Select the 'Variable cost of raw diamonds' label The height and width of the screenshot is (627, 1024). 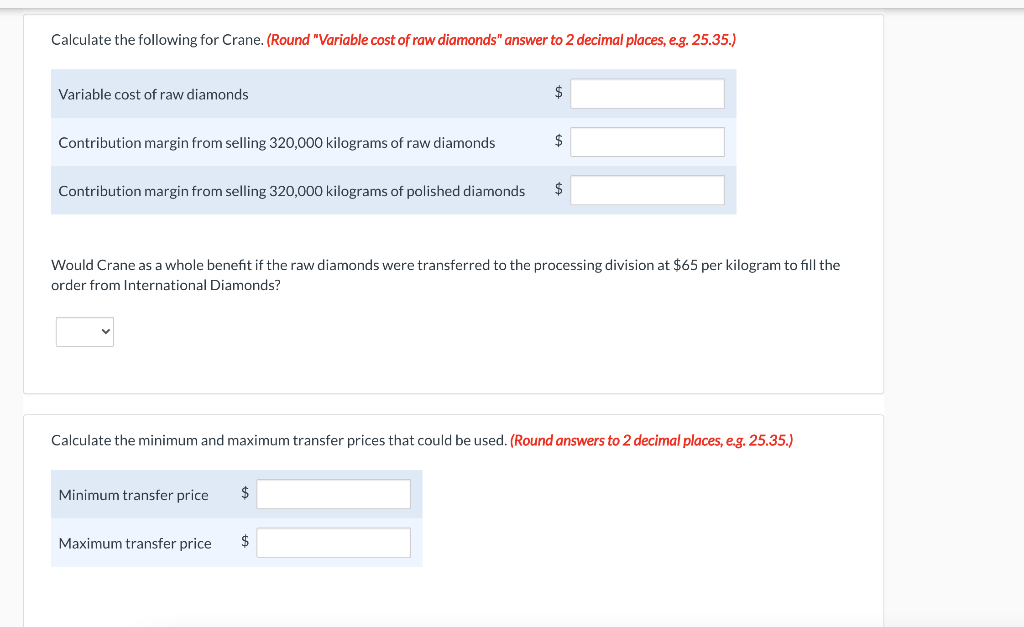[153, 95]
